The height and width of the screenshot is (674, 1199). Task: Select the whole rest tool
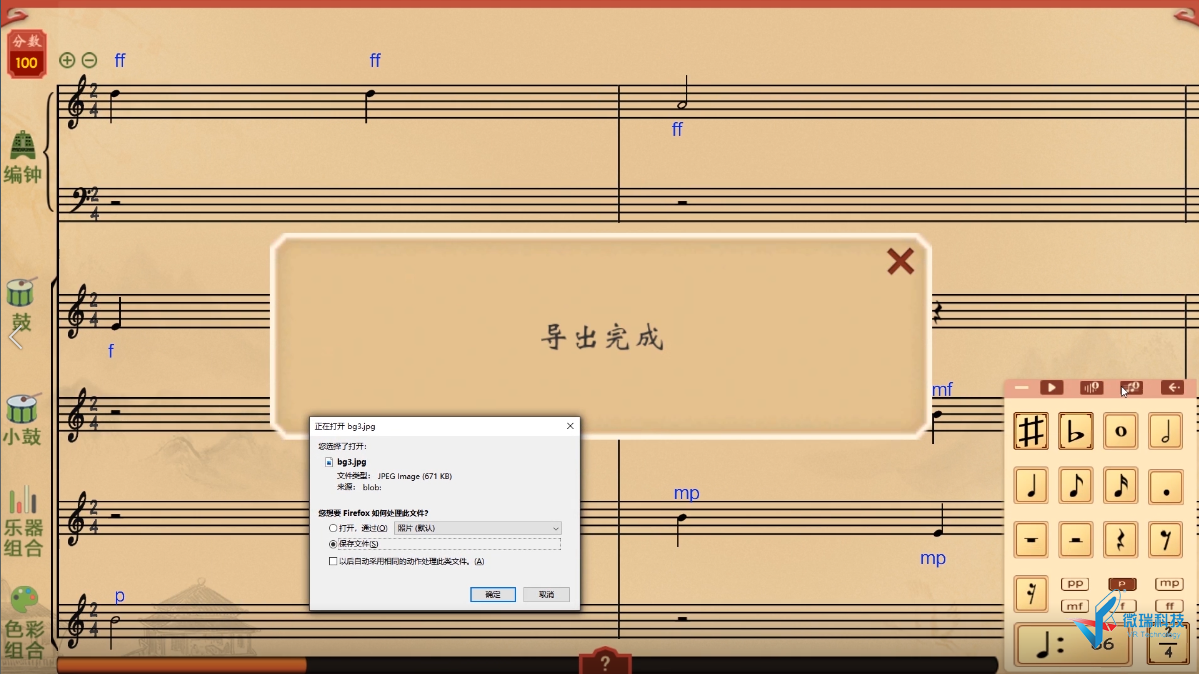pos(1030,540)
